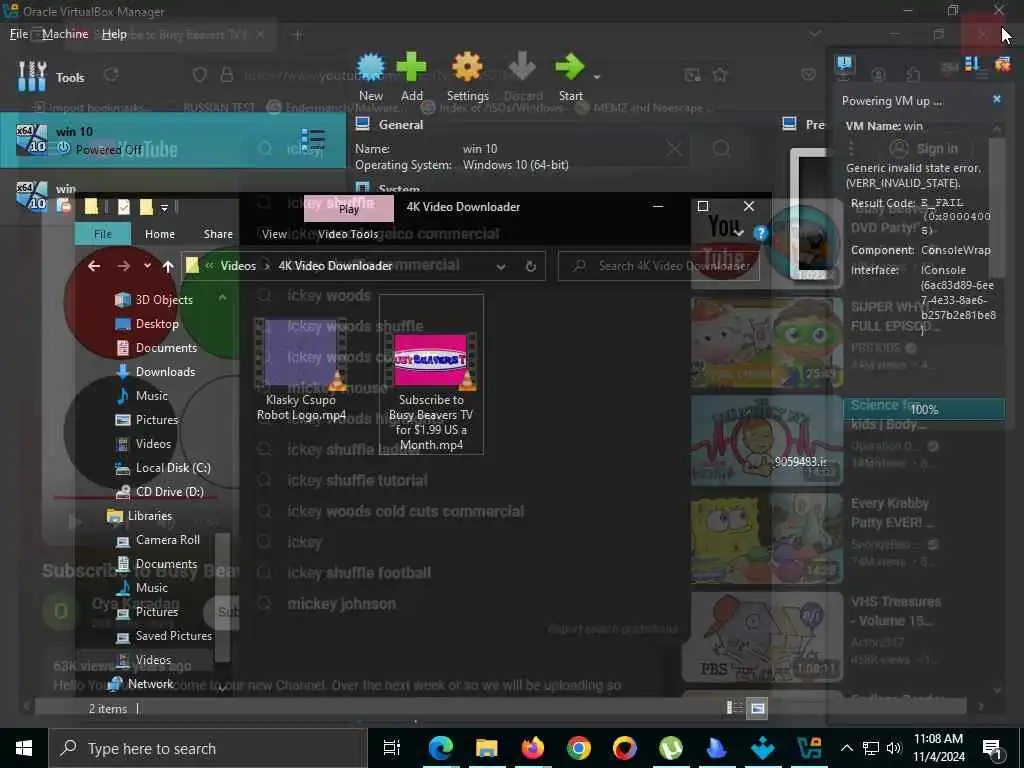Switch Explorer to details view icon
Screen dimensions: 1024x768
(x=735, y=708)
